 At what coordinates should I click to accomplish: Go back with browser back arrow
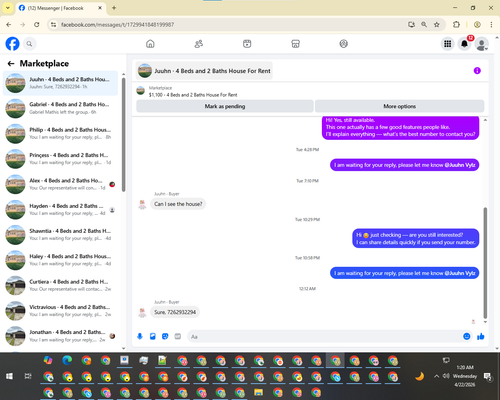(x=9, y=25)
